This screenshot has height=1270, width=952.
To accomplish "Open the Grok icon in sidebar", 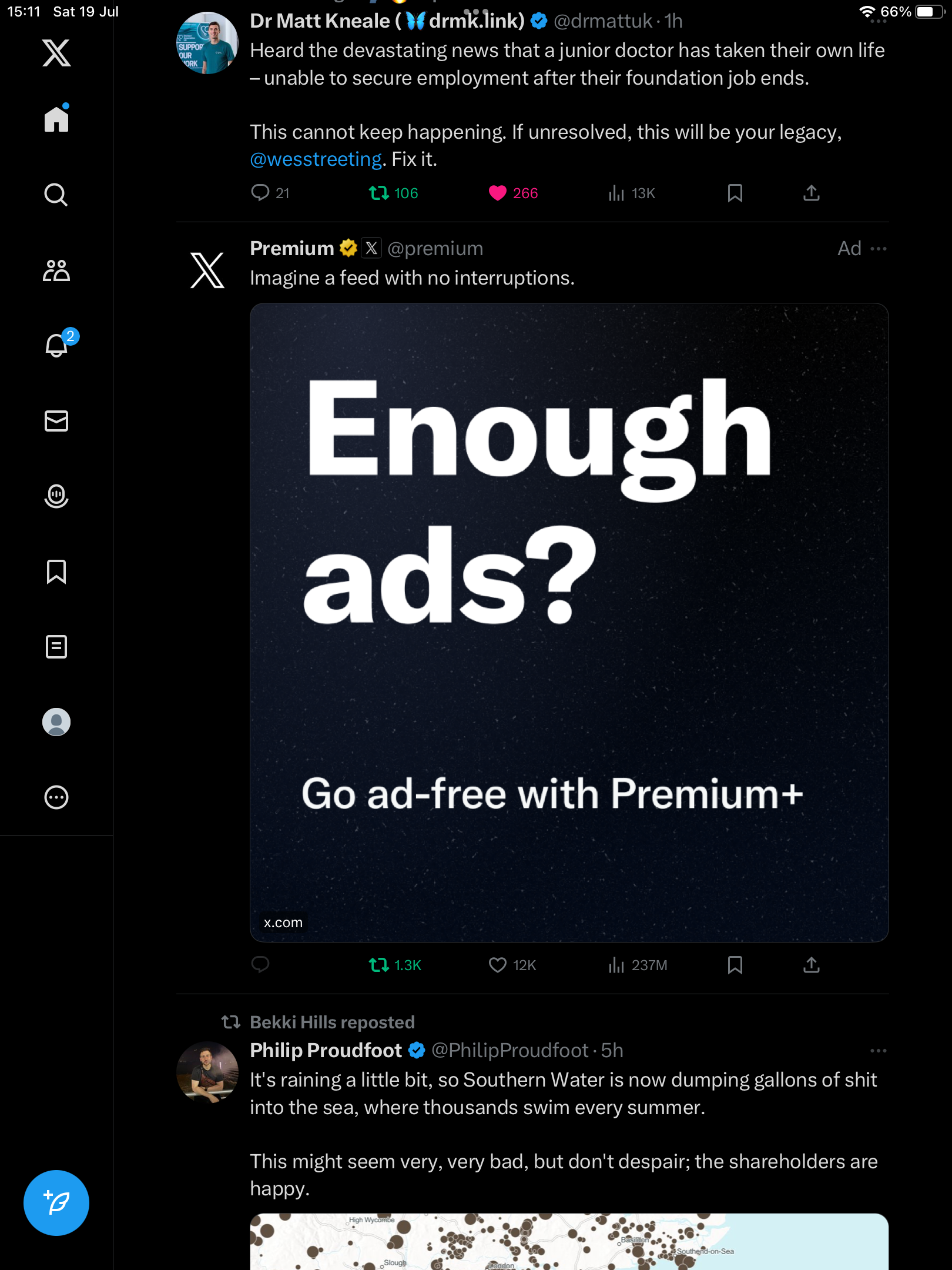I will click(56, 496).
